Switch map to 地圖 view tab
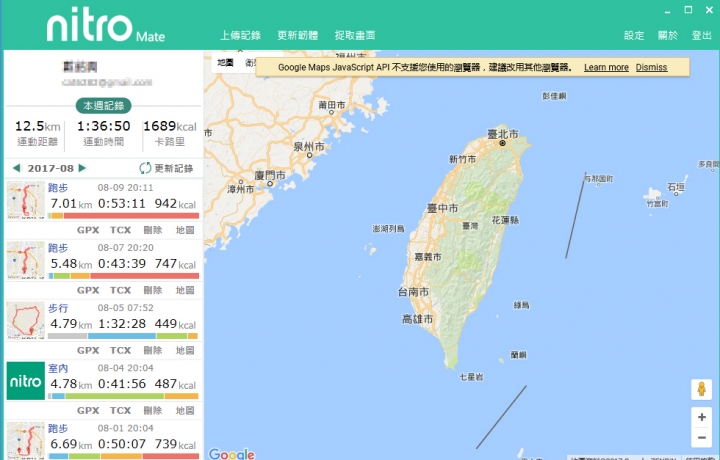Viewport: 720px width, 460px height. (x=225, y=62)
